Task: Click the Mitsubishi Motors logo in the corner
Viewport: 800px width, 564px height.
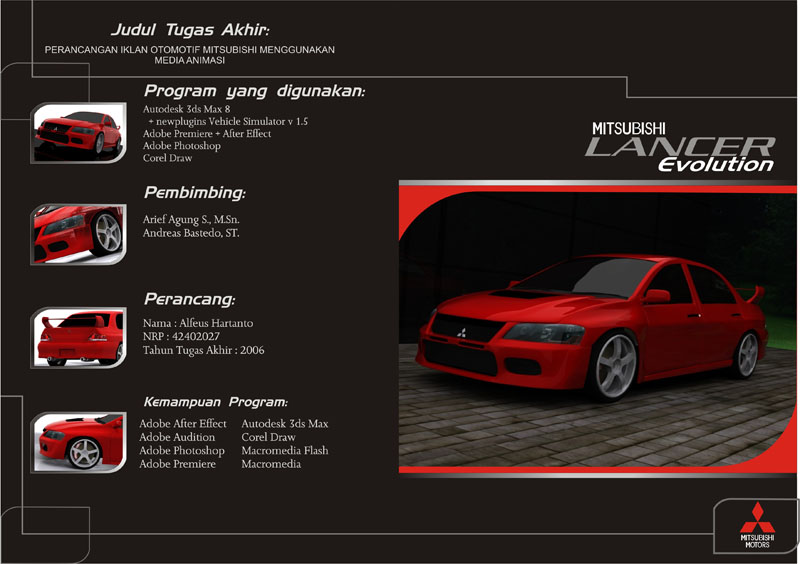Action: (x=756, y=523)
